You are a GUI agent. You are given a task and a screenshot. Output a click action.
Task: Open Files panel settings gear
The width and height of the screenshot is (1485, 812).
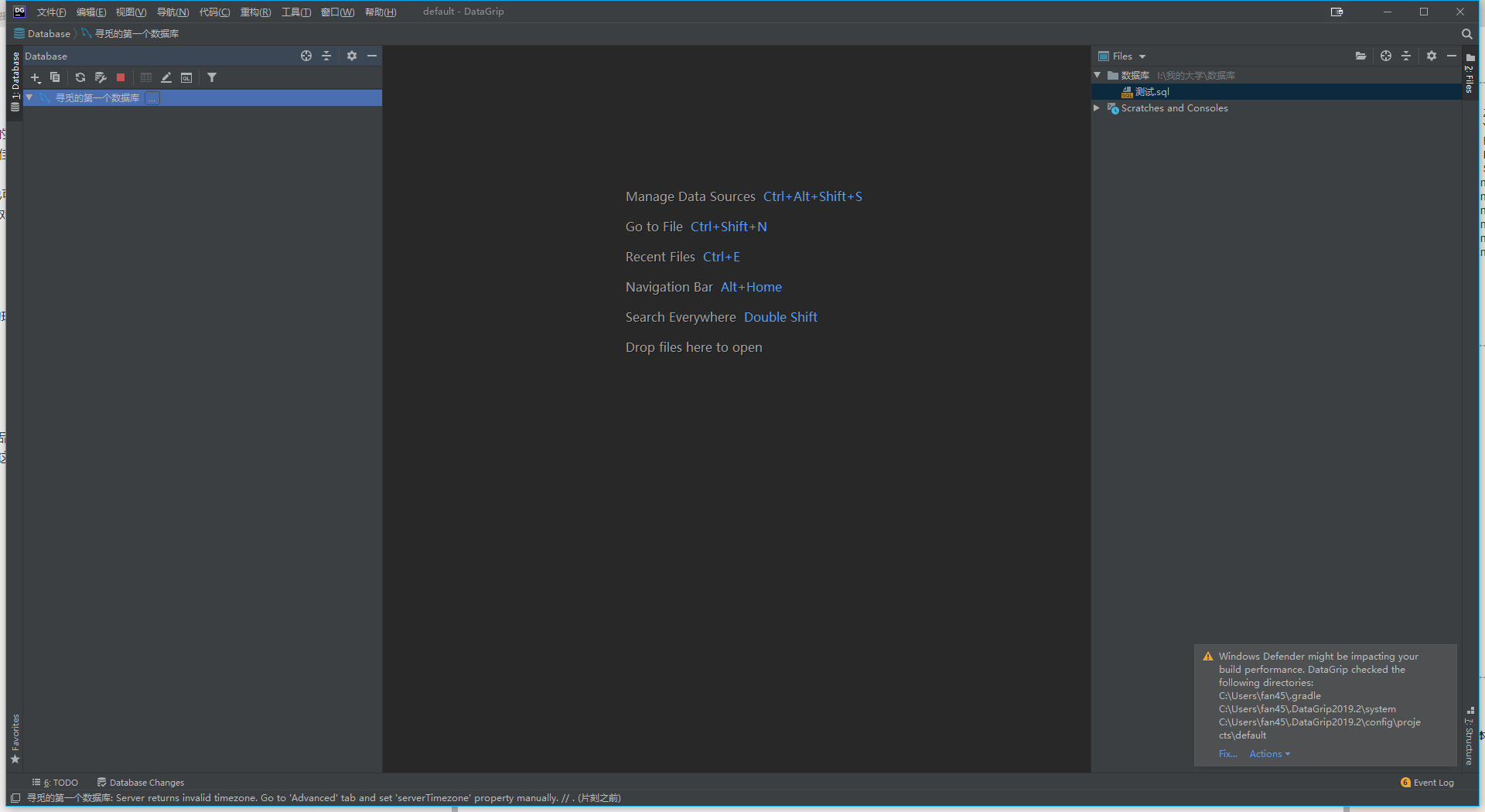[1432, 56]
